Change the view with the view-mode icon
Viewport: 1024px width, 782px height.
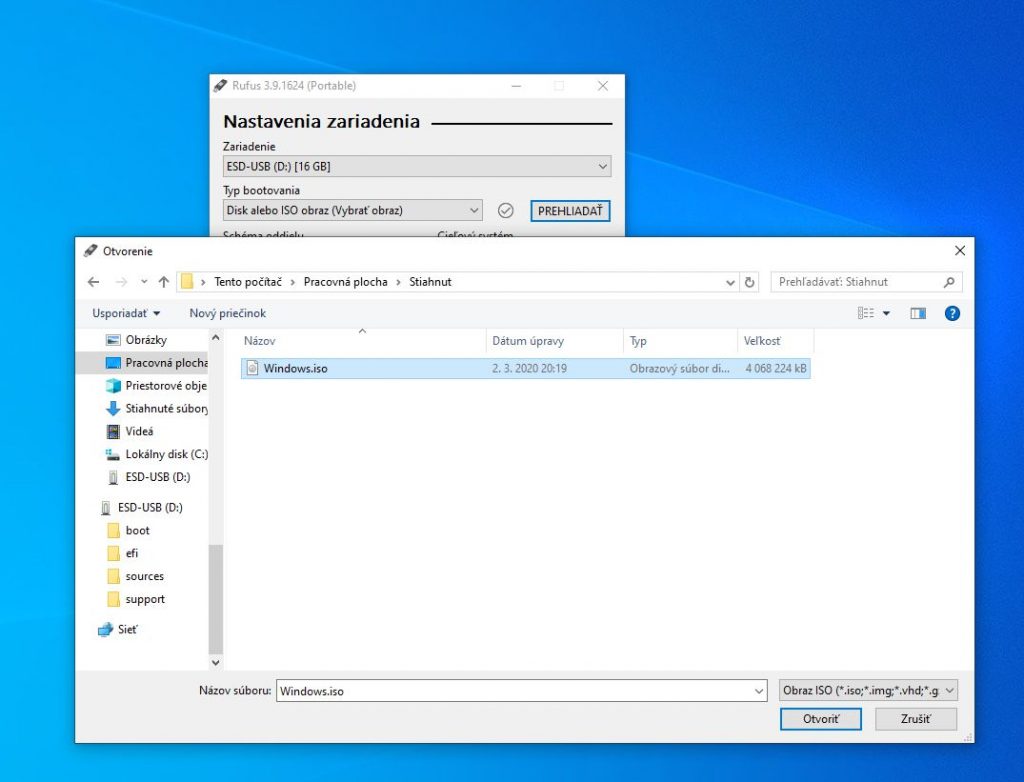click(865, 314)
